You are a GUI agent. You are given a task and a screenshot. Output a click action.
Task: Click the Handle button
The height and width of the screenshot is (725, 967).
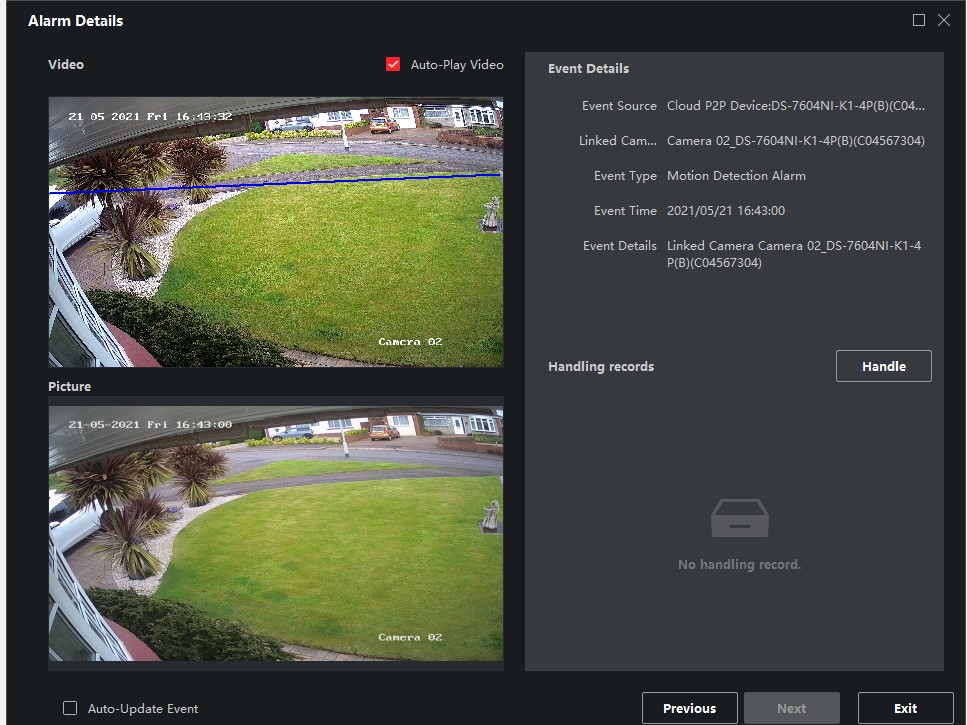coord(883,366)
